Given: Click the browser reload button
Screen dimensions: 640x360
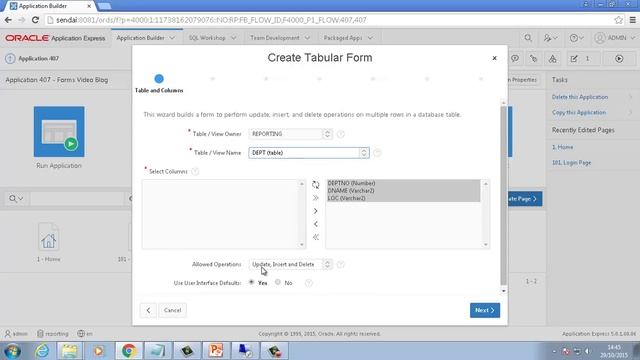Looking at the screenshot, I should pyautogui.click(x=36, y=20).
